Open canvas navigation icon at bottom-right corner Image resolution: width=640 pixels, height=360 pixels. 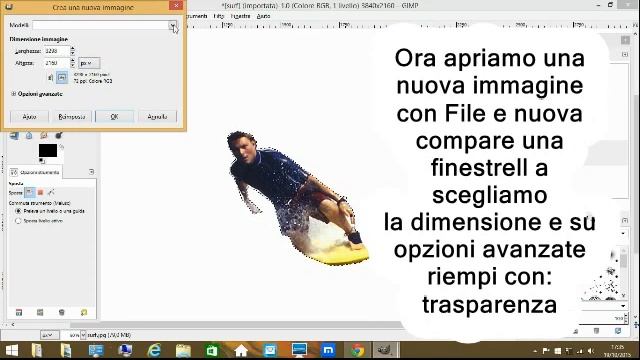pos(636,325)
